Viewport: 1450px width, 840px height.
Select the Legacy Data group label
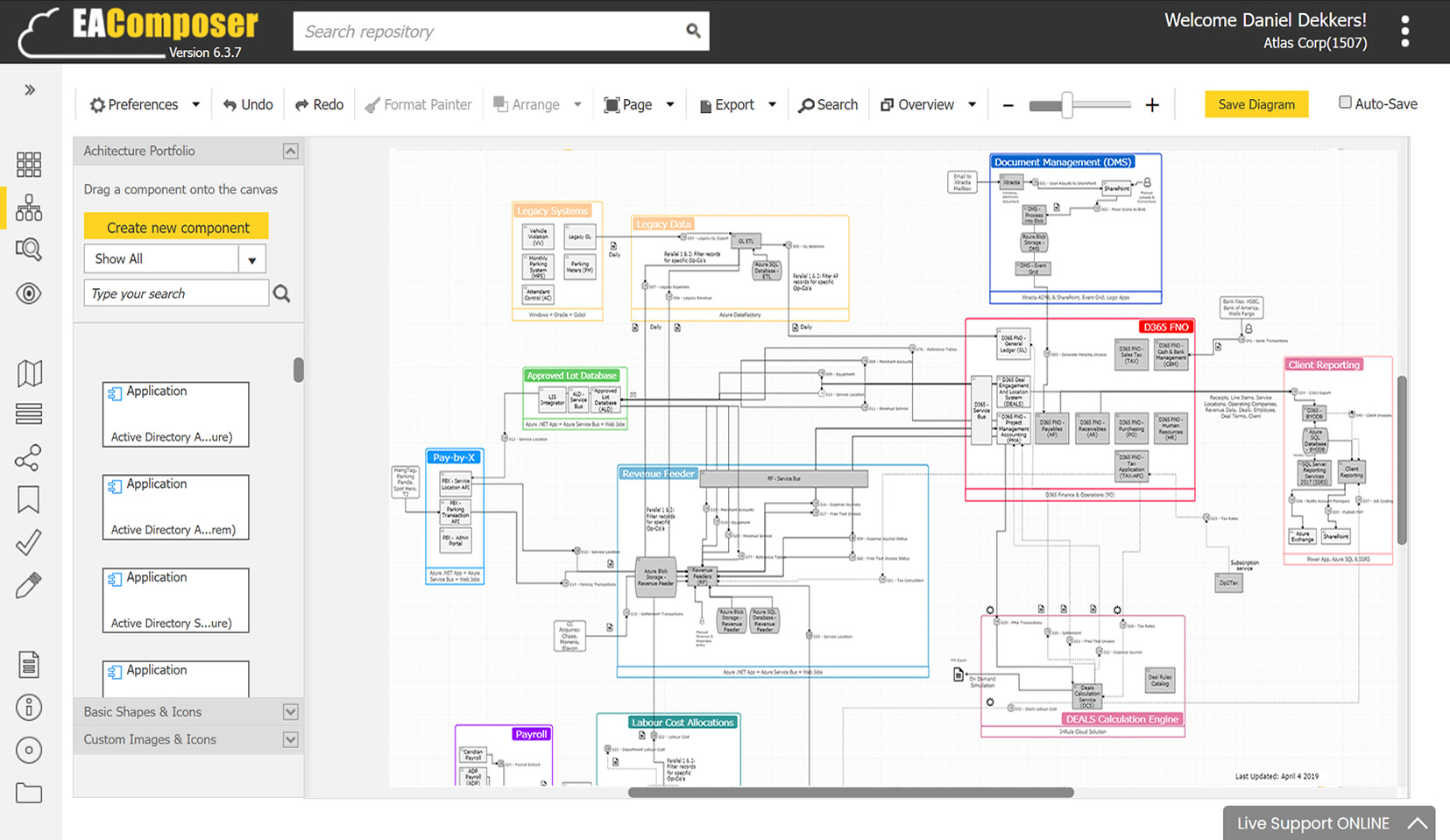point(663,224)
